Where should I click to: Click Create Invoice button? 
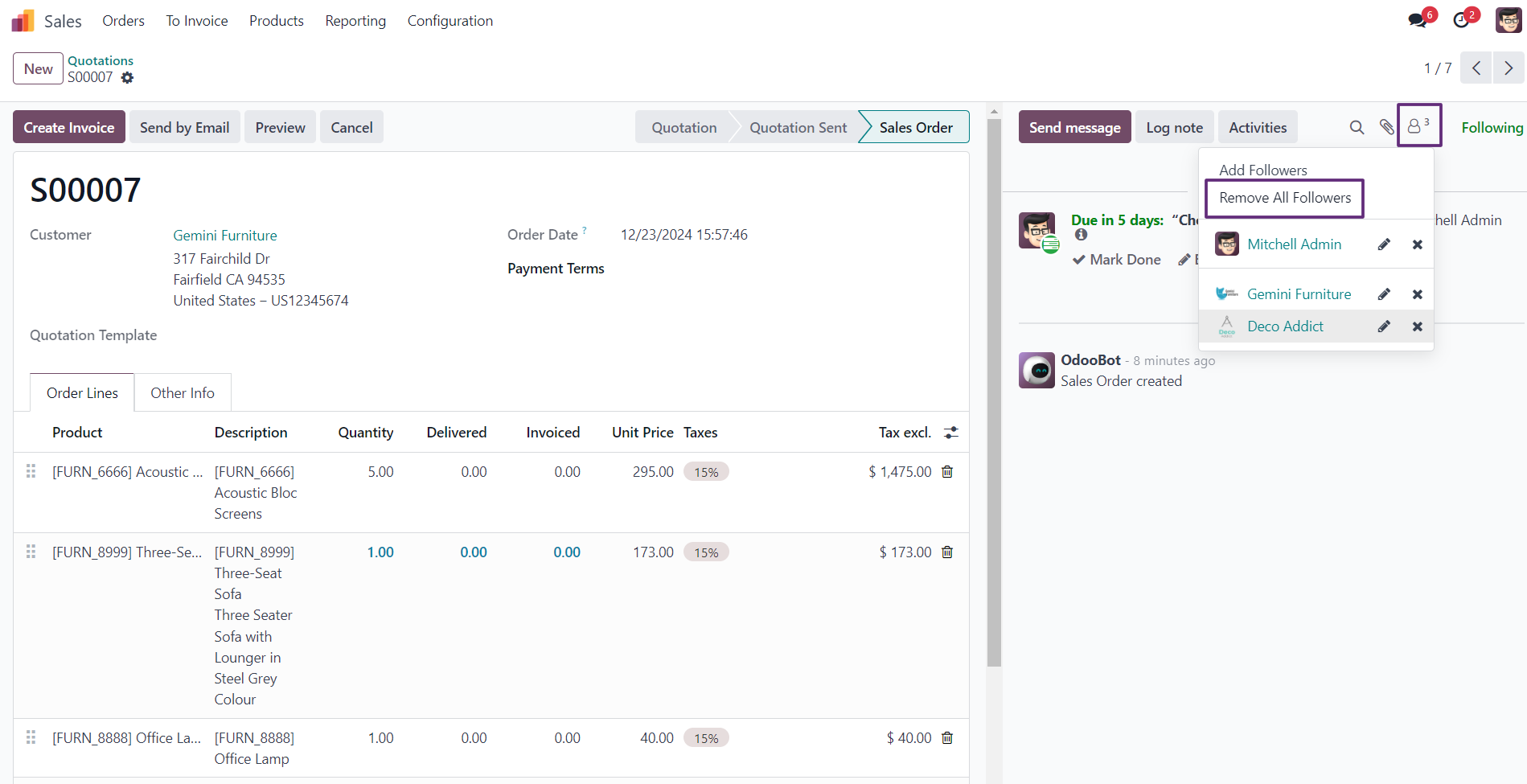pos(69,127)
